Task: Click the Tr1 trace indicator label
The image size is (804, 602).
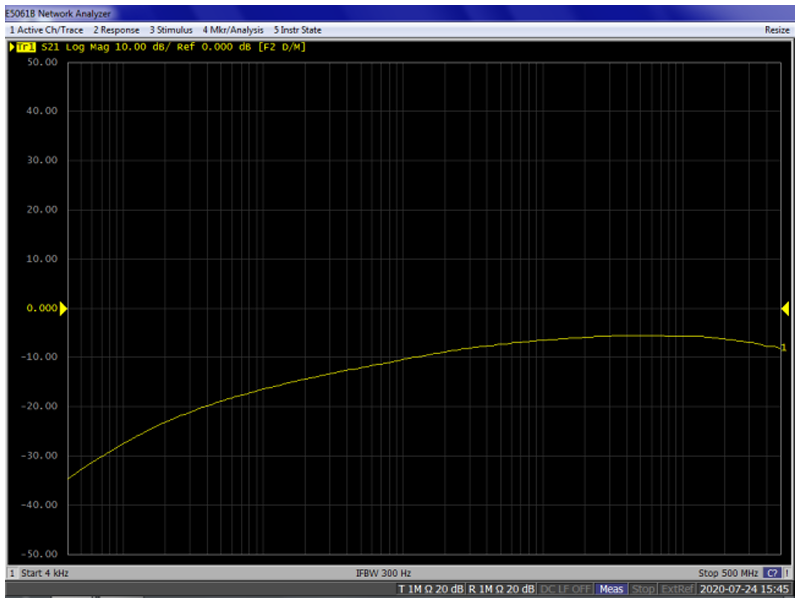Action: point(24,47)
